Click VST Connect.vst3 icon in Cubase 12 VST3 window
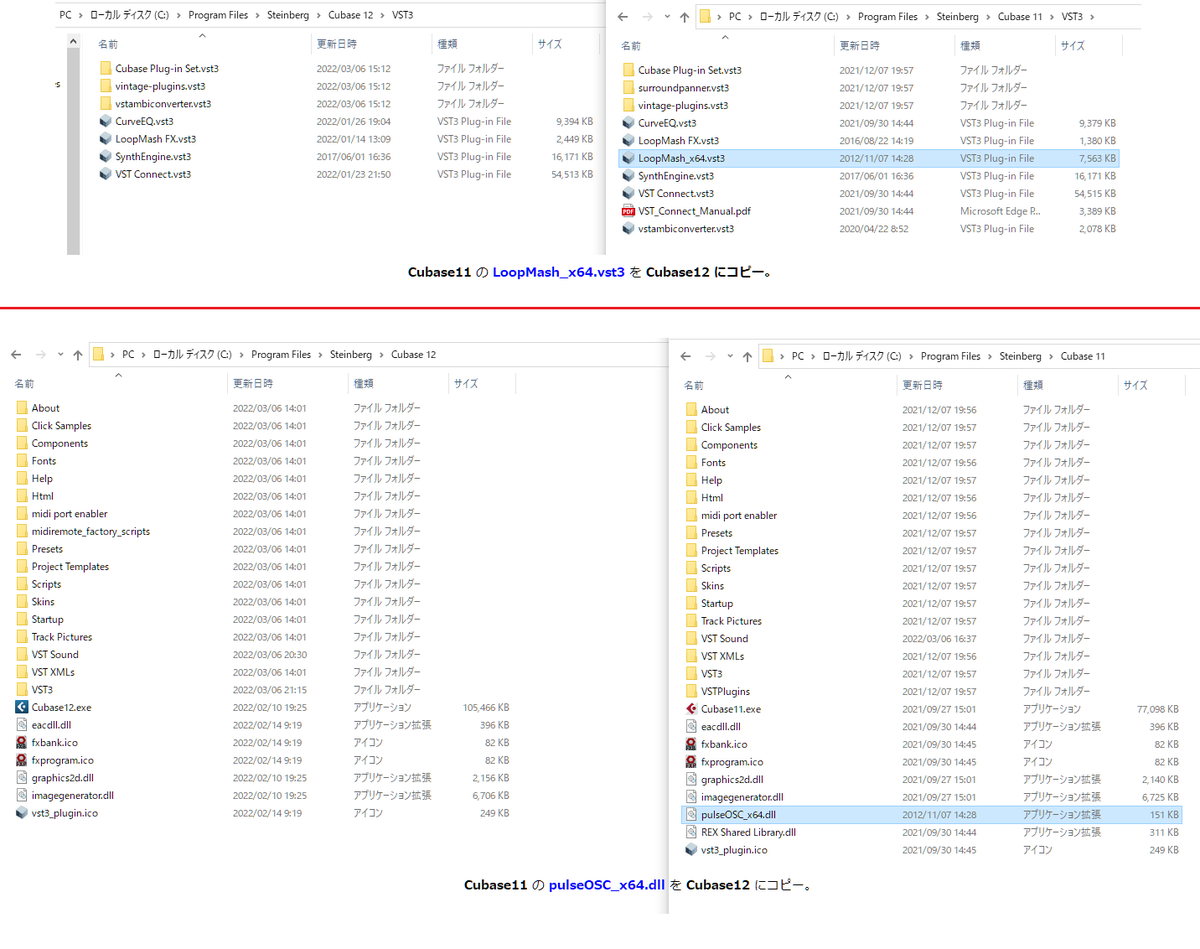This screenshot has width=1200, height=949. pos(106,174)
